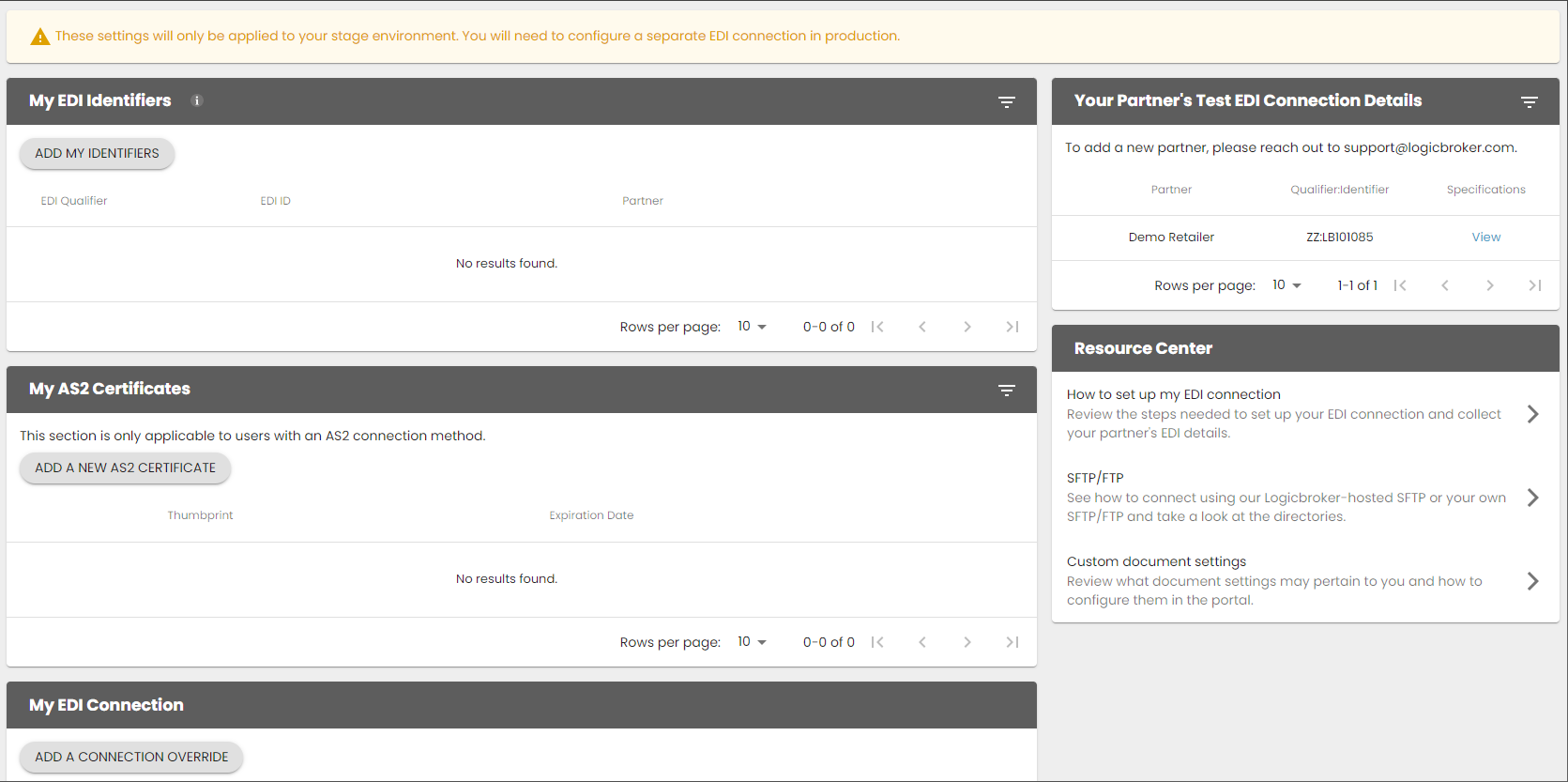The width and height of the screenshot is (1568, 782).
Task: Click the info icon beside My EDI Identifiers
Action: (x=197, y=100)
